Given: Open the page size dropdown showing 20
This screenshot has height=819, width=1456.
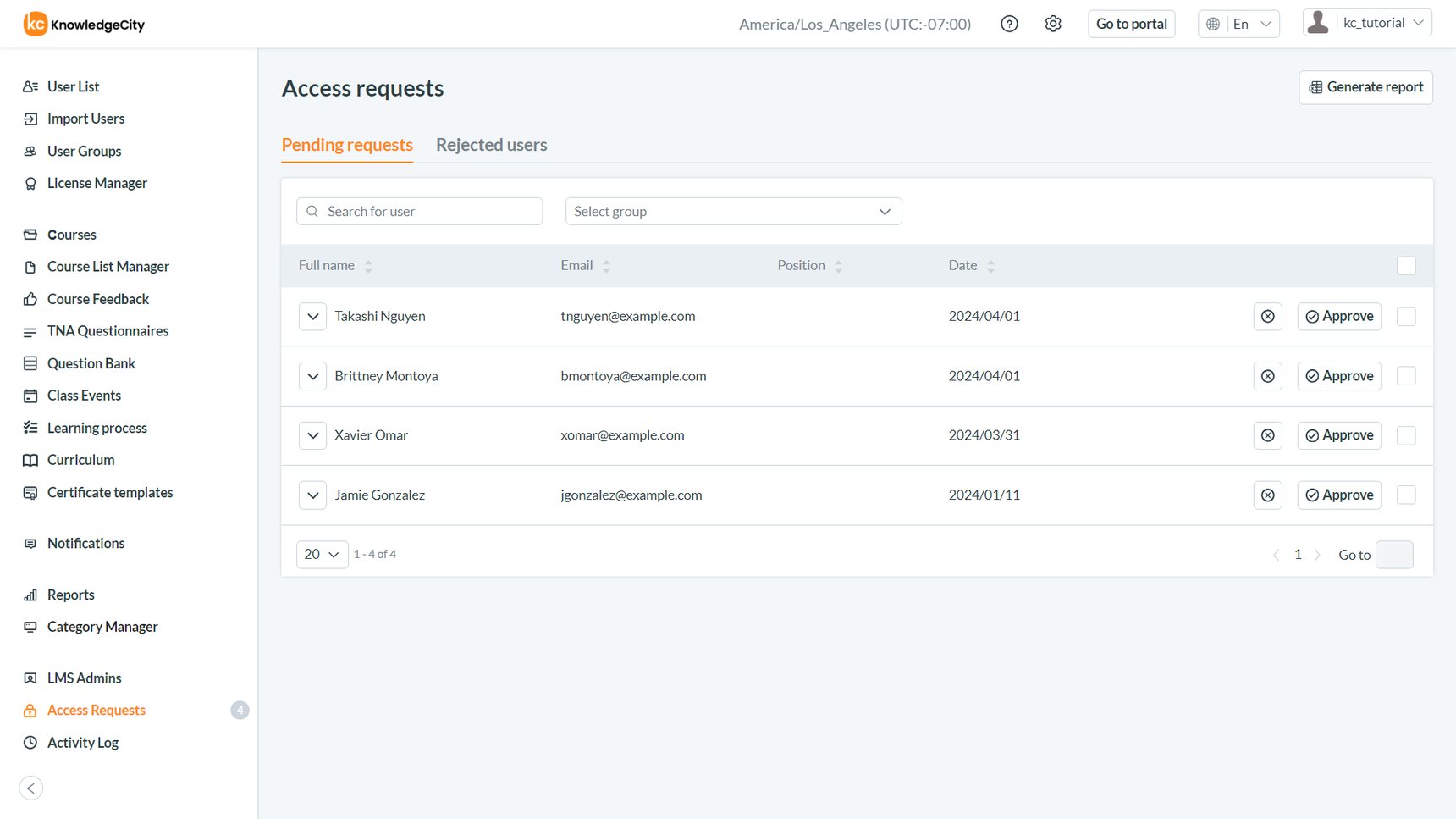Looking at the screenshot, I should tap(322, 554).
